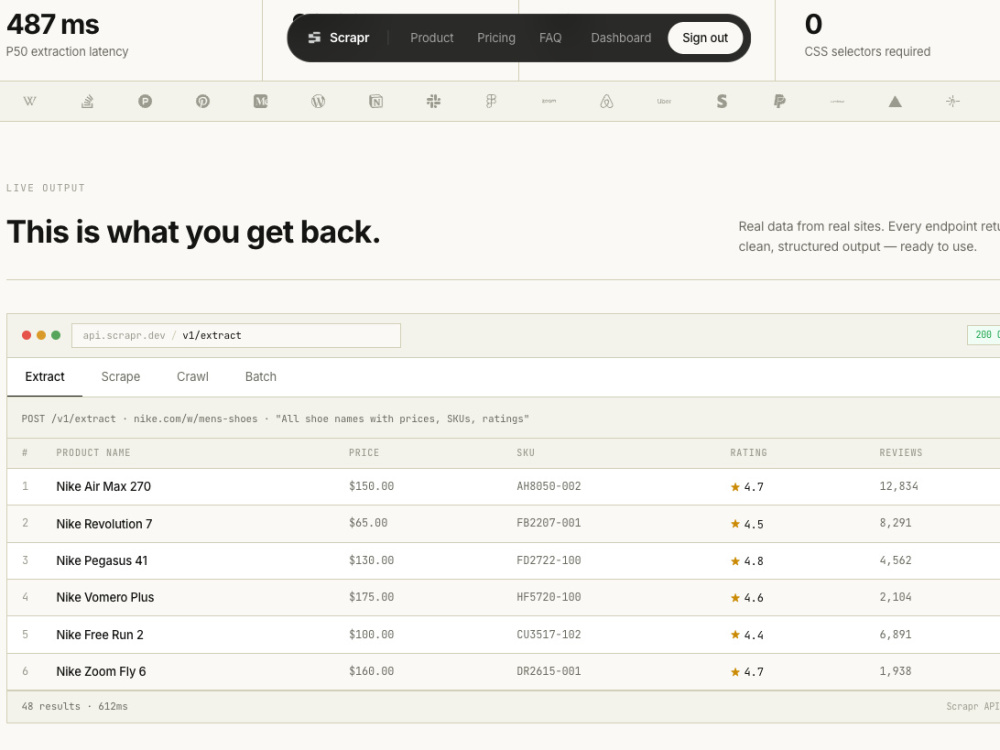Click SKU FD2722-100

tap(548, 561)
